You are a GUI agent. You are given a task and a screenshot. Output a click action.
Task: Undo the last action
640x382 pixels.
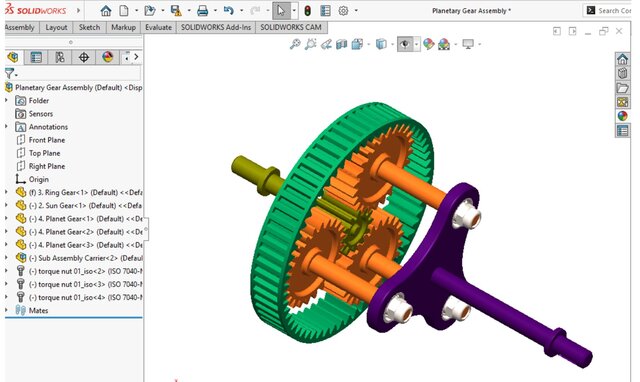[x=229, y=11]
